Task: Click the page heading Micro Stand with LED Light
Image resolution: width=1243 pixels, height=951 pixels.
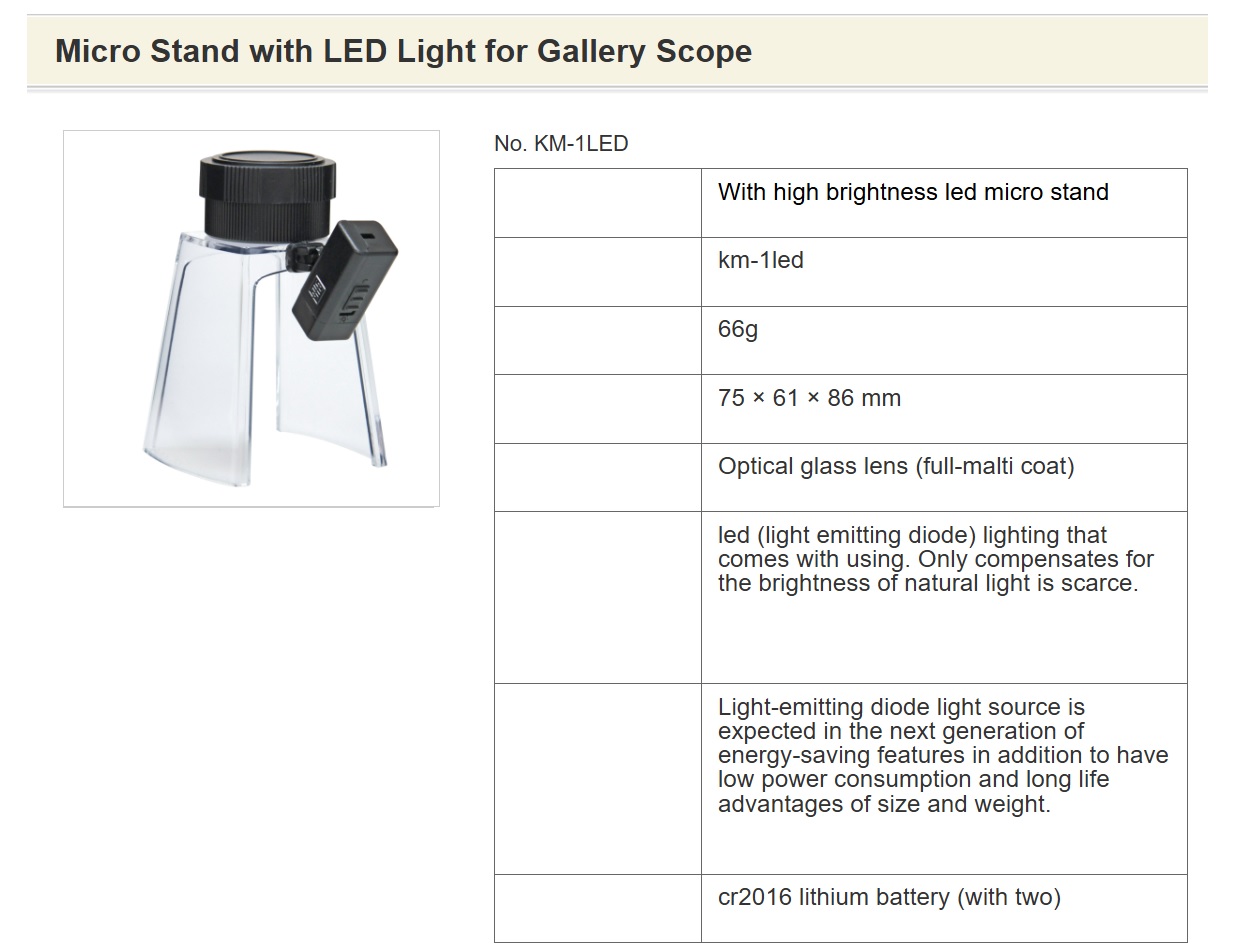Action: click(x=403, y=51)
